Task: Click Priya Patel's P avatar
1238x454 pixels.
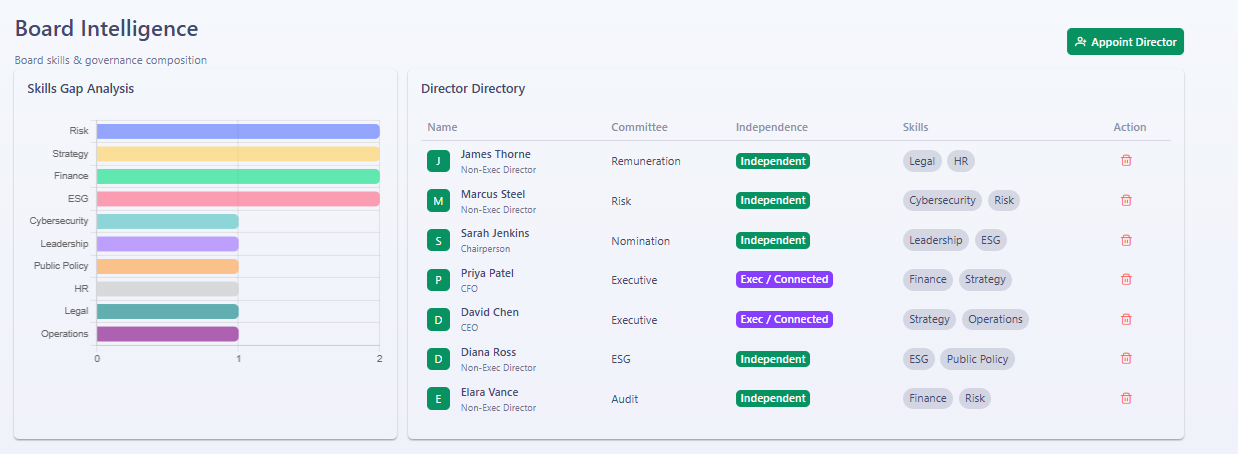Action: [438, 280]
